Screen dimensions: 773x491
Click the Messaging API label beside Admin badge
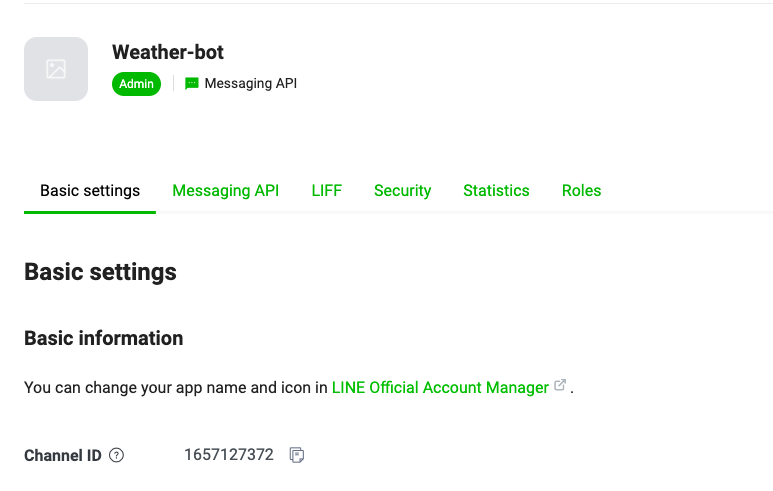point(250,84)
